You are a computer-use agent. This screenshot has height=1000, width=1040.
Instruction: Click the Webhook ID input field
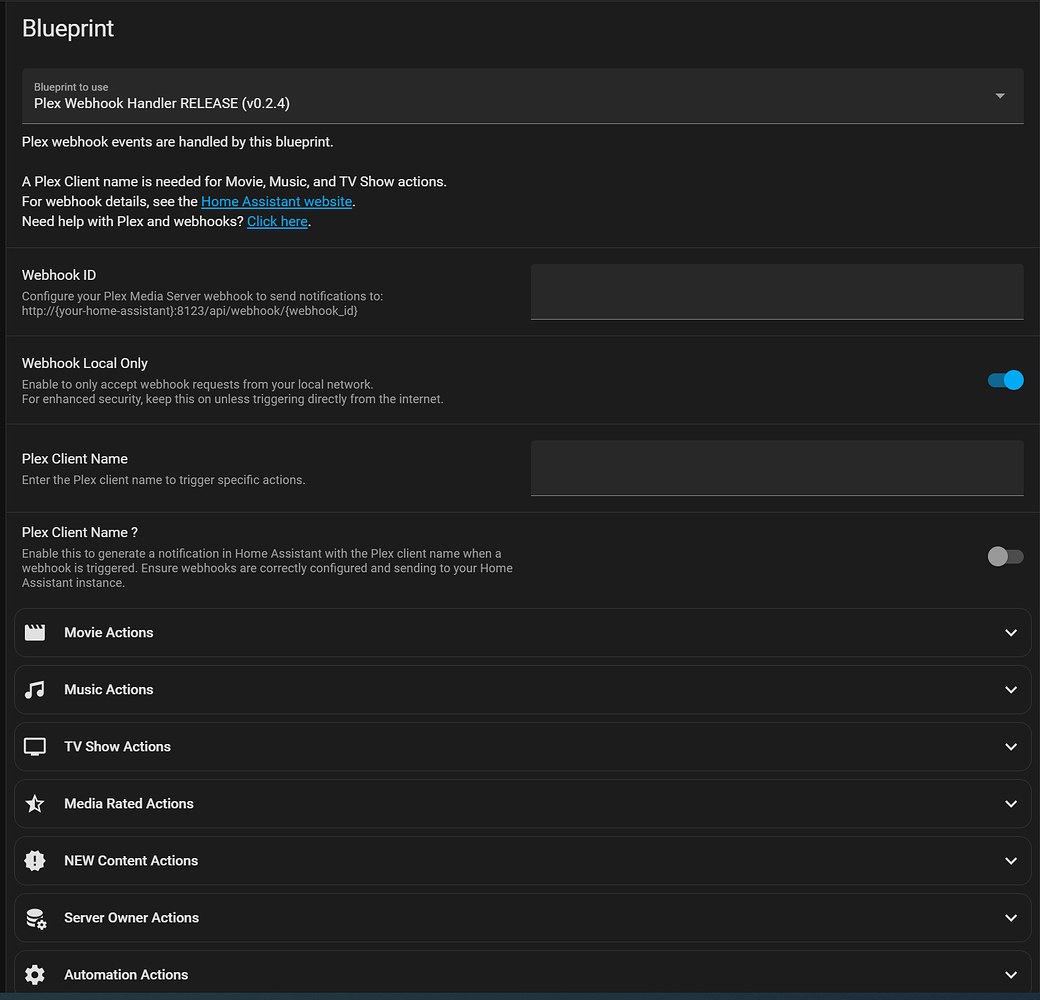[x=776, y=291]
